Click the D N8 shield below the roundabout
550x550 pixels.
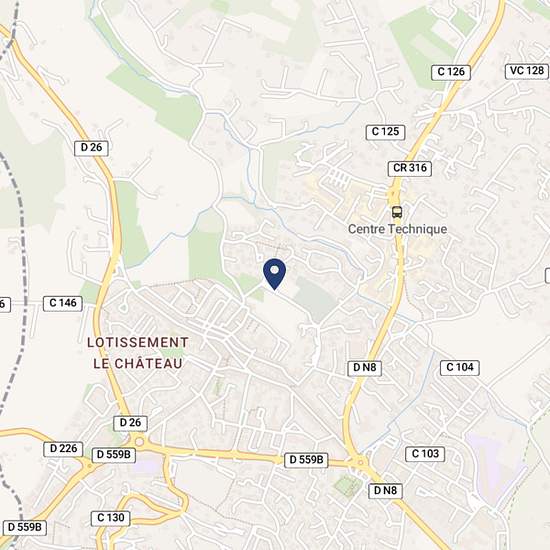(x=385, y=491)
